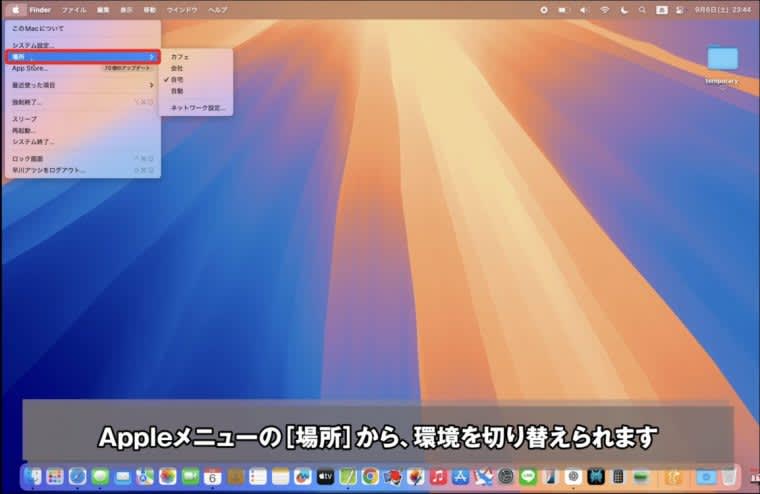Screen dimensions: 760x494
Task: Launch Apple TV from Dock
Action: [x=325, y=477]
